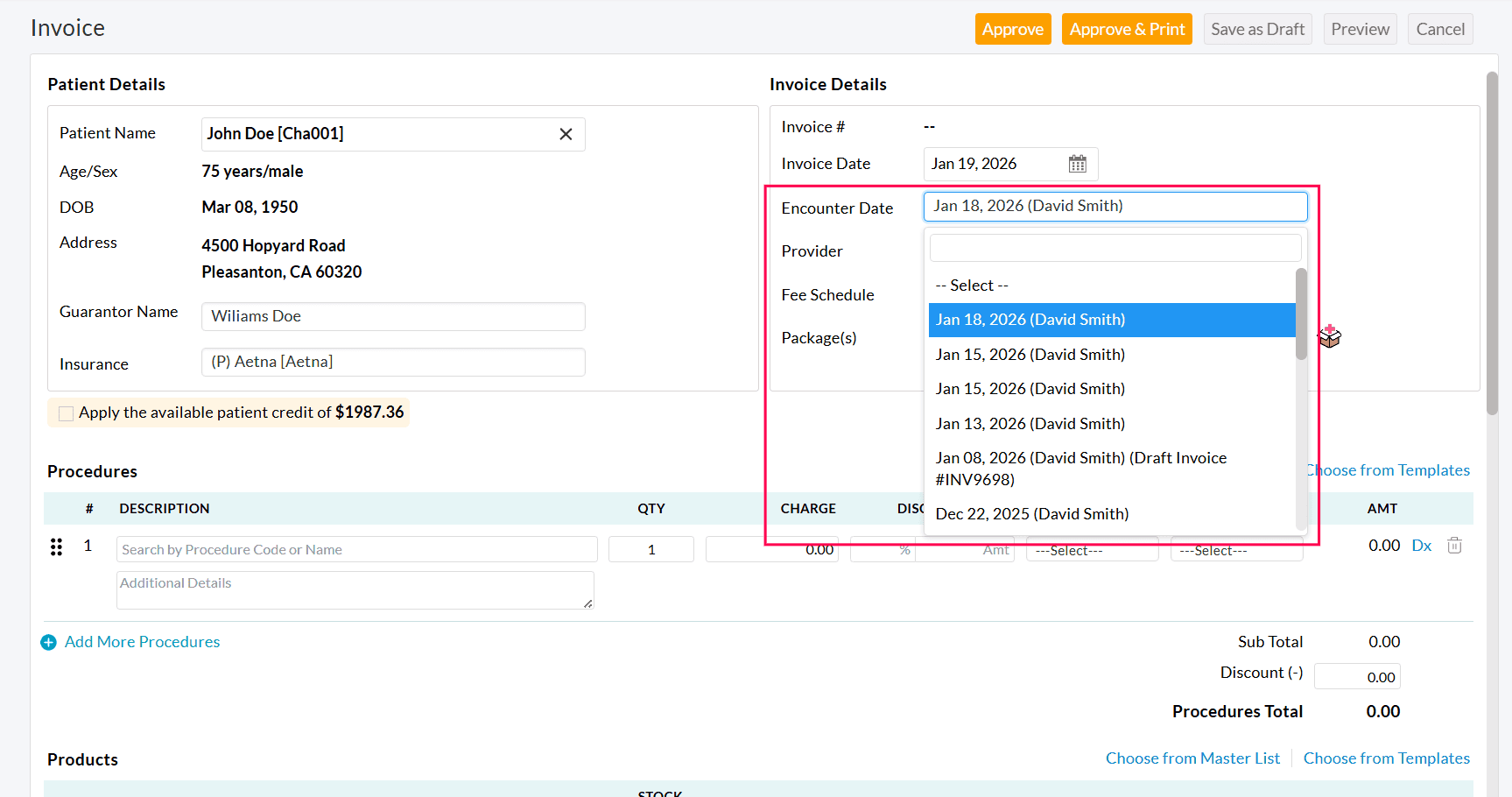Image resolution: width=1512 pixels, height=797 pixels.
Task: Clear the patient name with X icon
Action: tap(566, 134)
